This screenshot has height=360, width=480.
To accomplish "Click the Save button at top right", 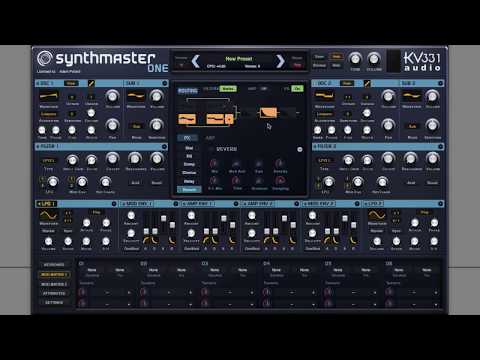I will coord(319,57).
